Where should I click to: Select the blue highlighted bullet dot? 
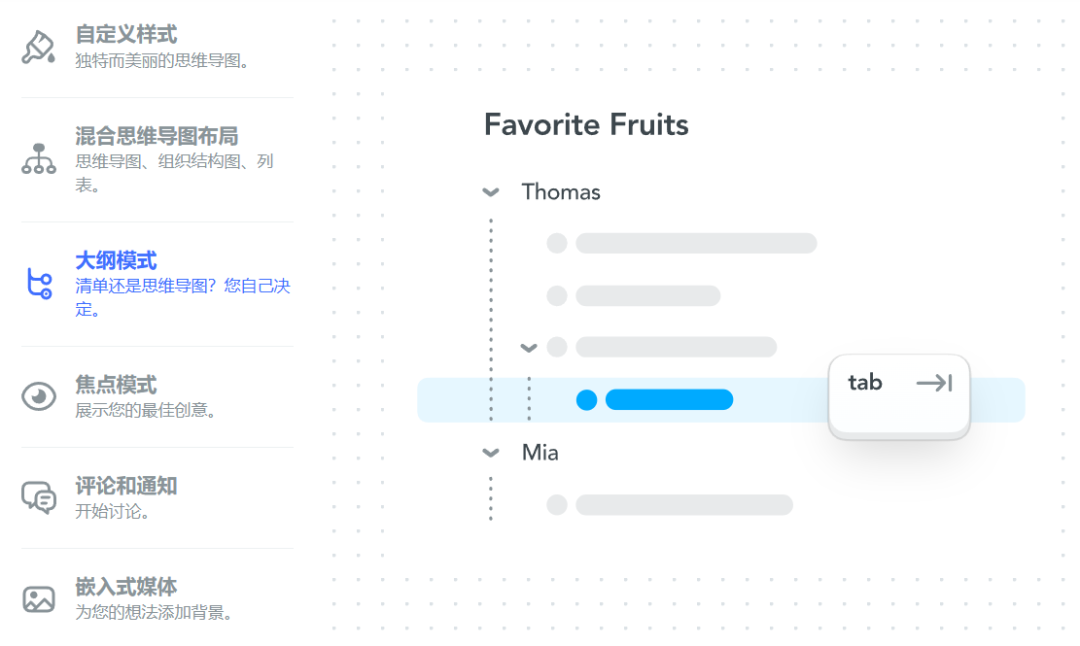coord(587,400)
